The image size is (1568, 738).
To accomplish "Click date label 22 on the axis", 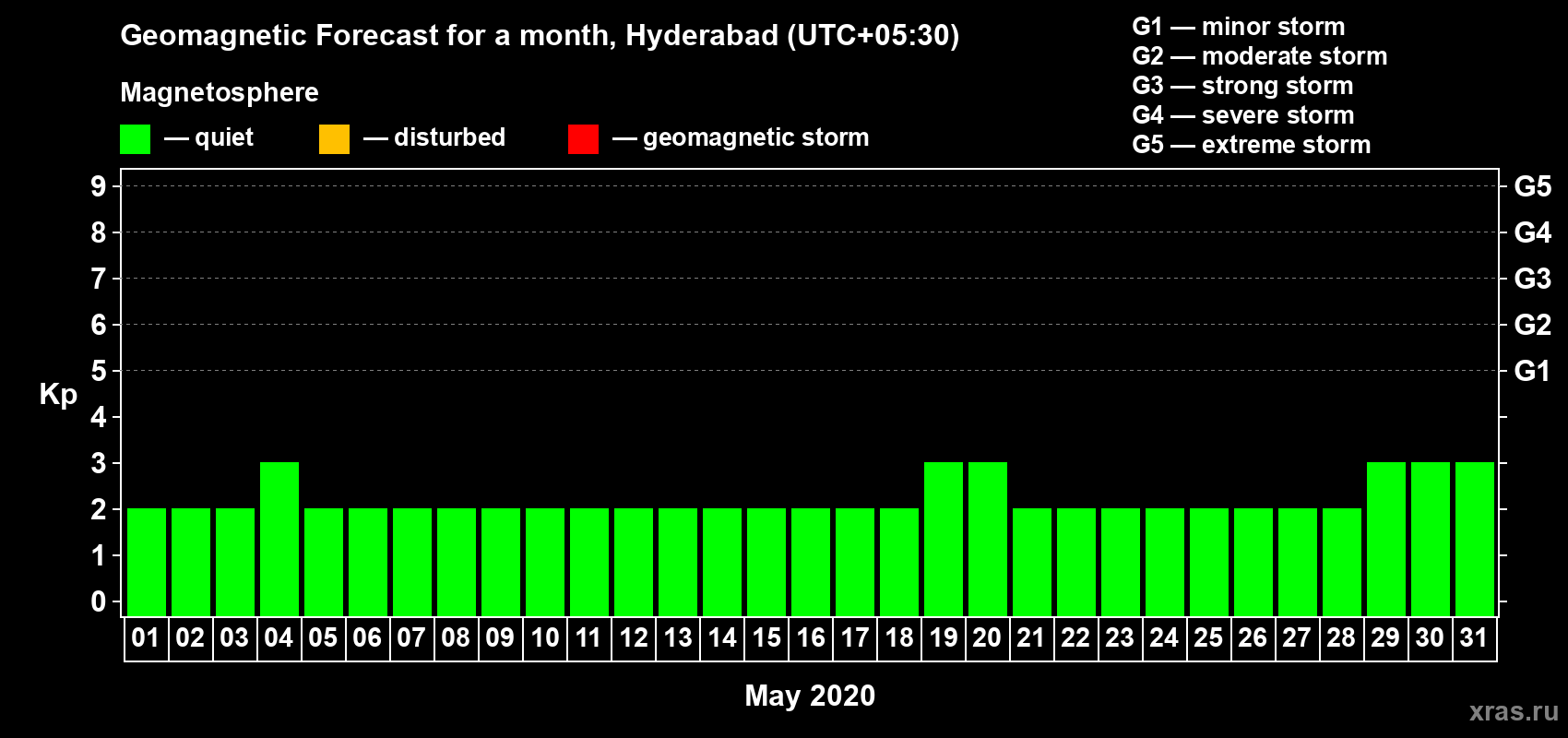I will click(x=1075, y=637).
